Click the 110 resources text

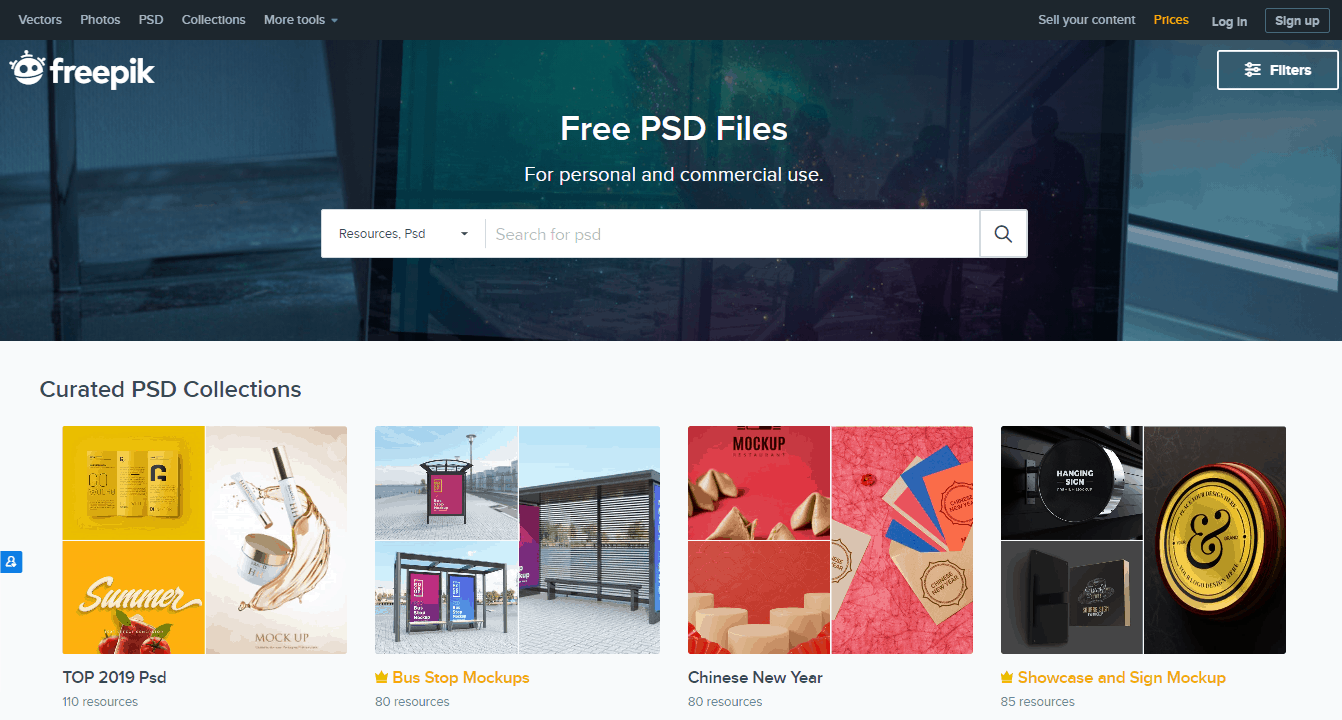100,702
